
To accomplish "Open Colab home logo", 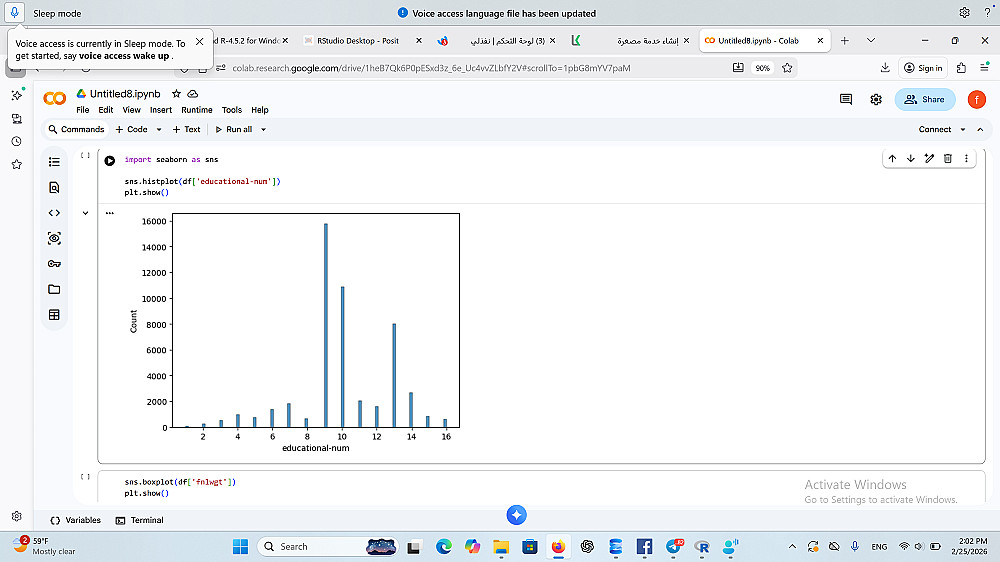I will point(55,98).
